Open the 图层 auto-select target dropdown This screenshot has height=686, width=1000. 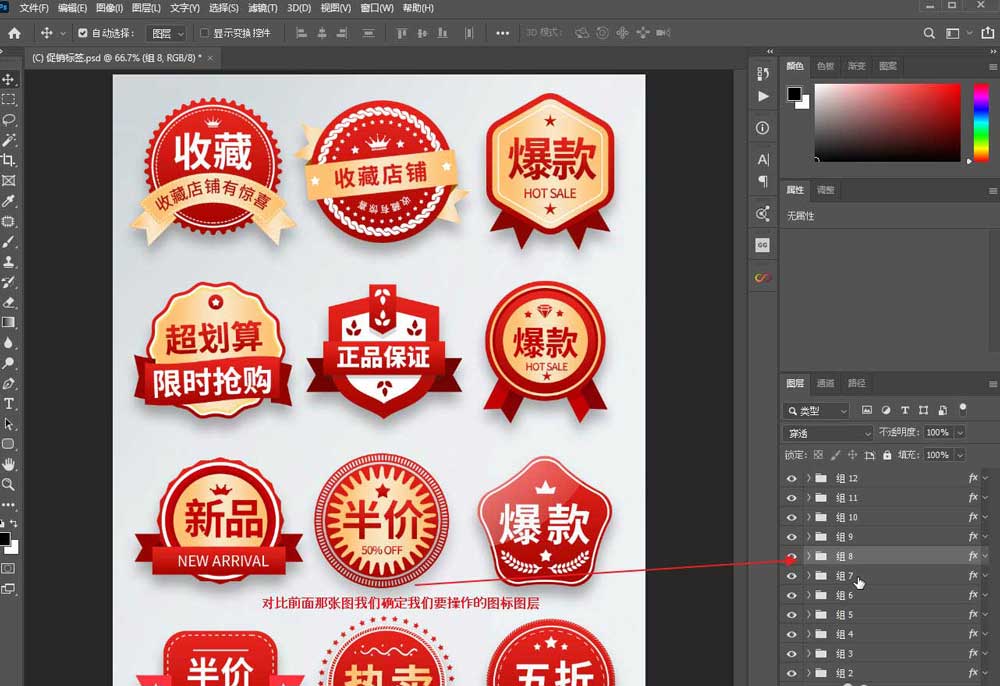(x=166, y=33)
